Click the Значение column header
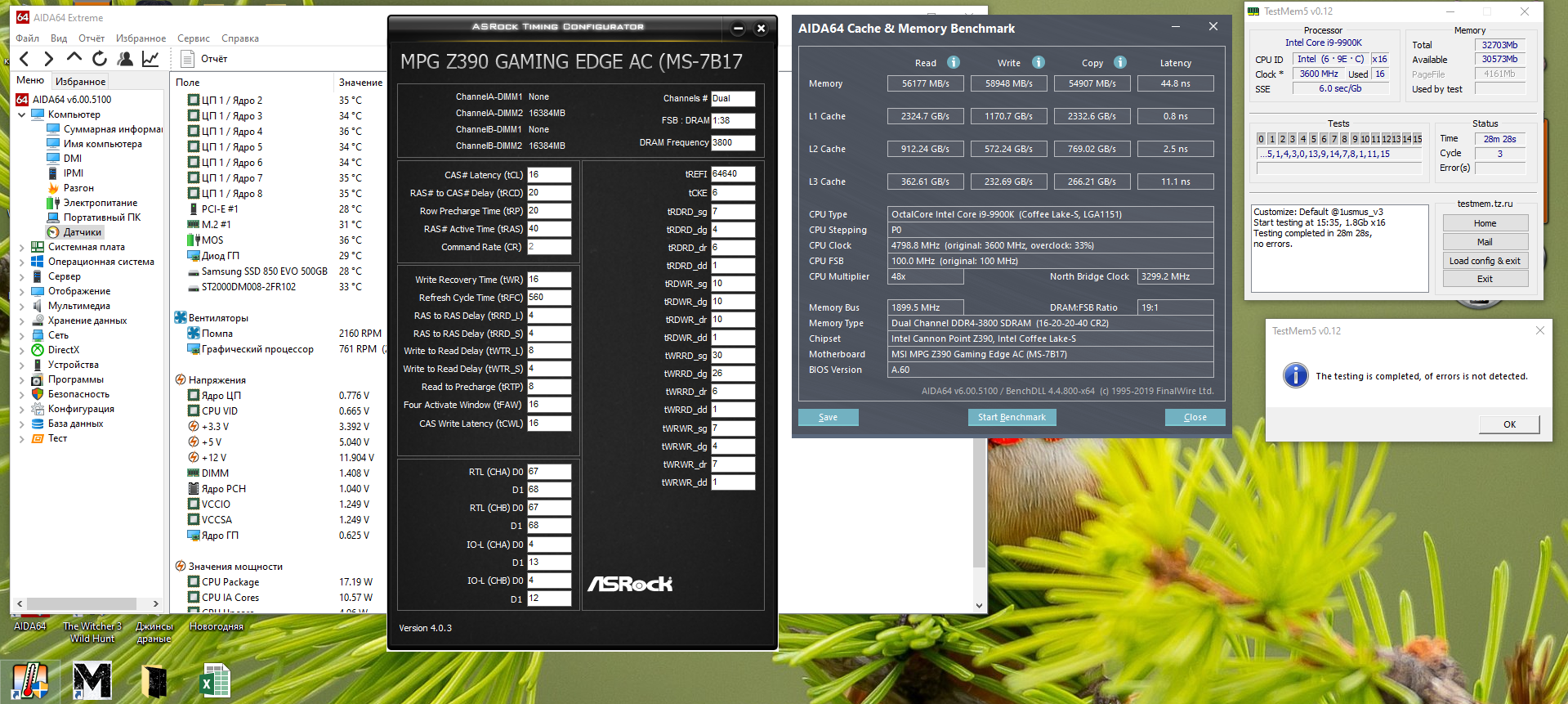 (360, 82)
